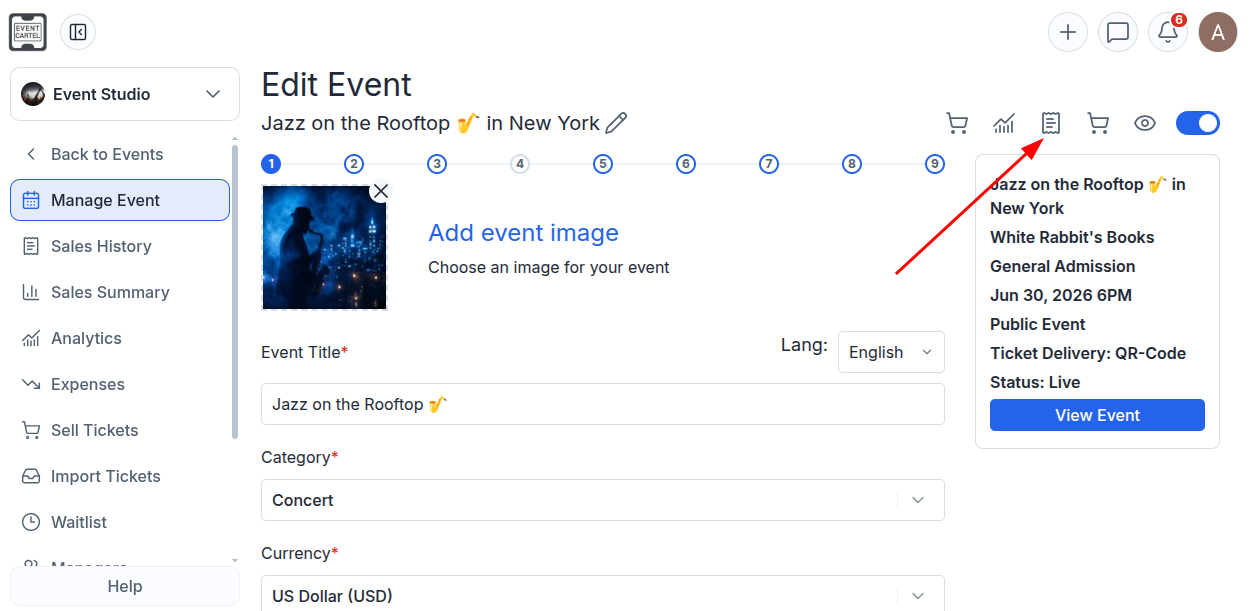Click the first shopping cart toolbar icon
1259x611 pixels.
click(957, 123)
